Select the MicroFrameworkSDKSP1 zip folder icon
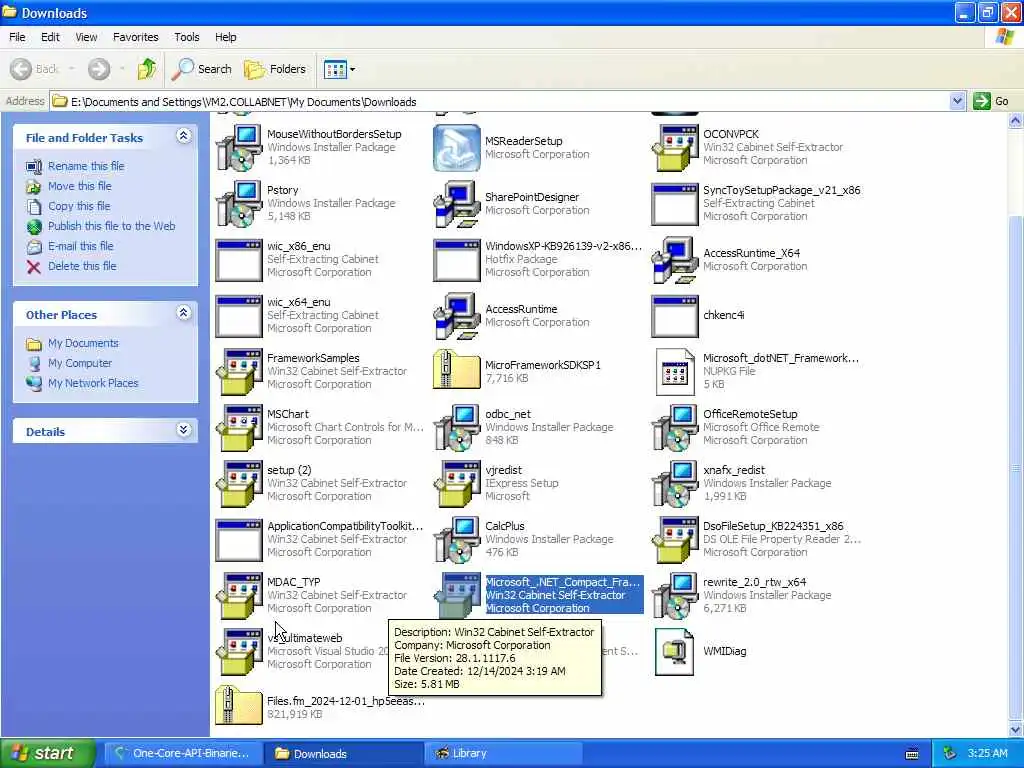 tap(456, 370)
